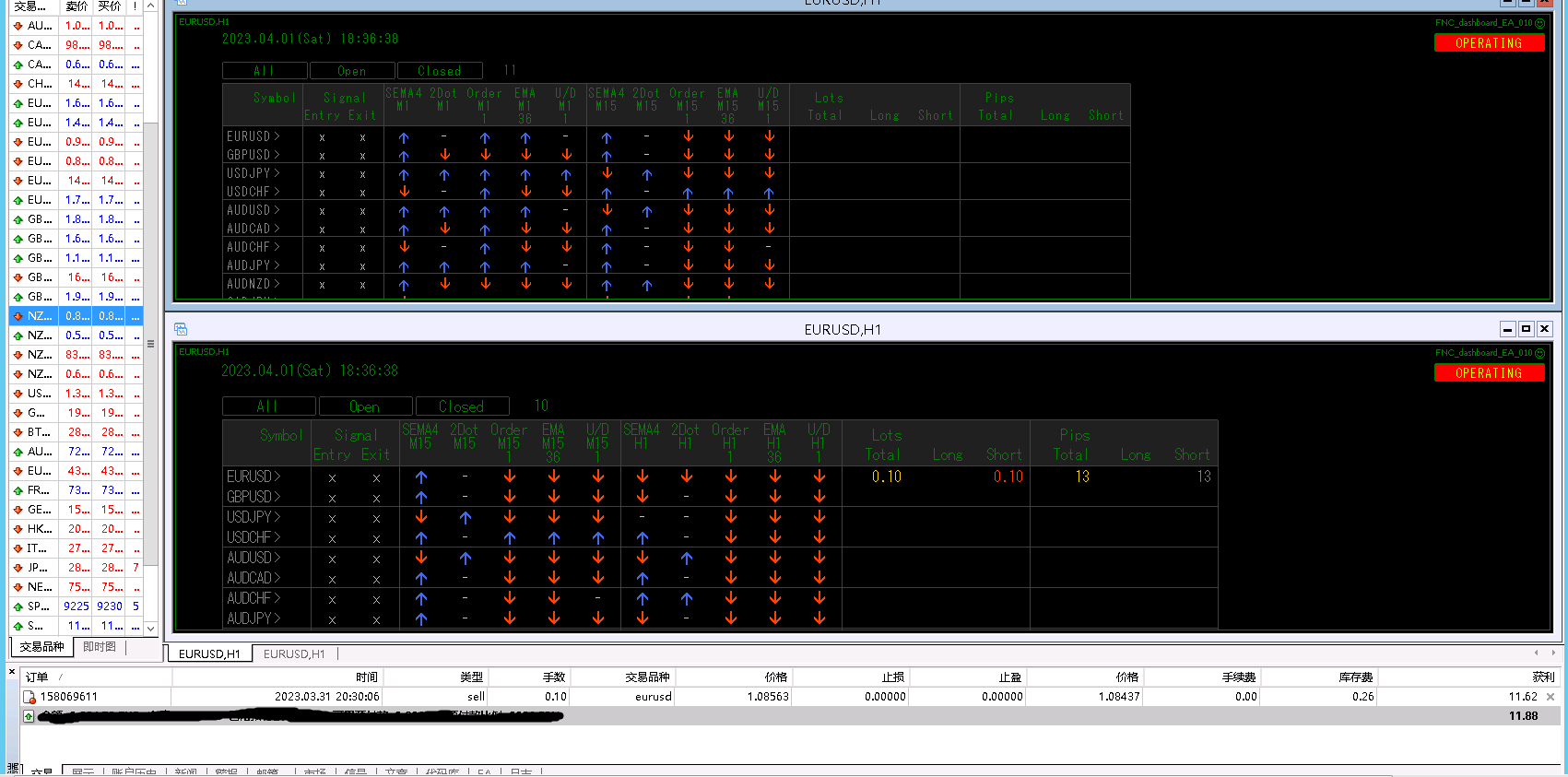
Task: Click the 买价 column header in market watch
Action: [x=110, y=6]
